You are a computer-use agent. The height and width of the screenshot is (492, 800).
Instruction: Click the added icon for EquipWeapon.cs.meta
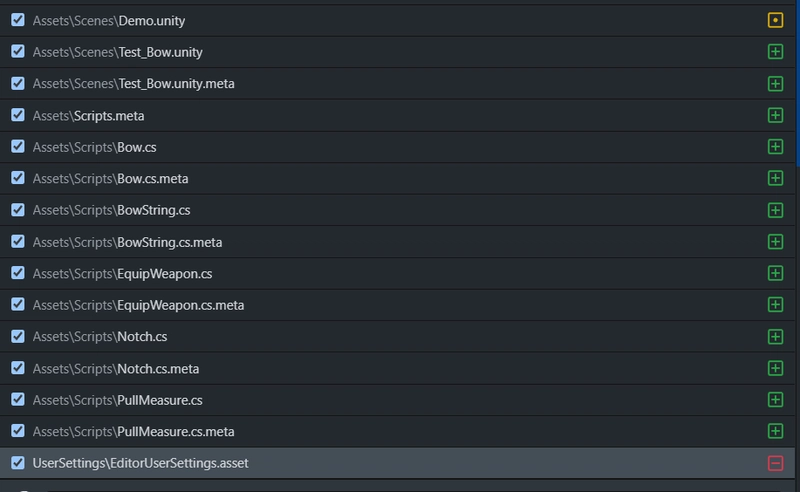tap(775, 305)
